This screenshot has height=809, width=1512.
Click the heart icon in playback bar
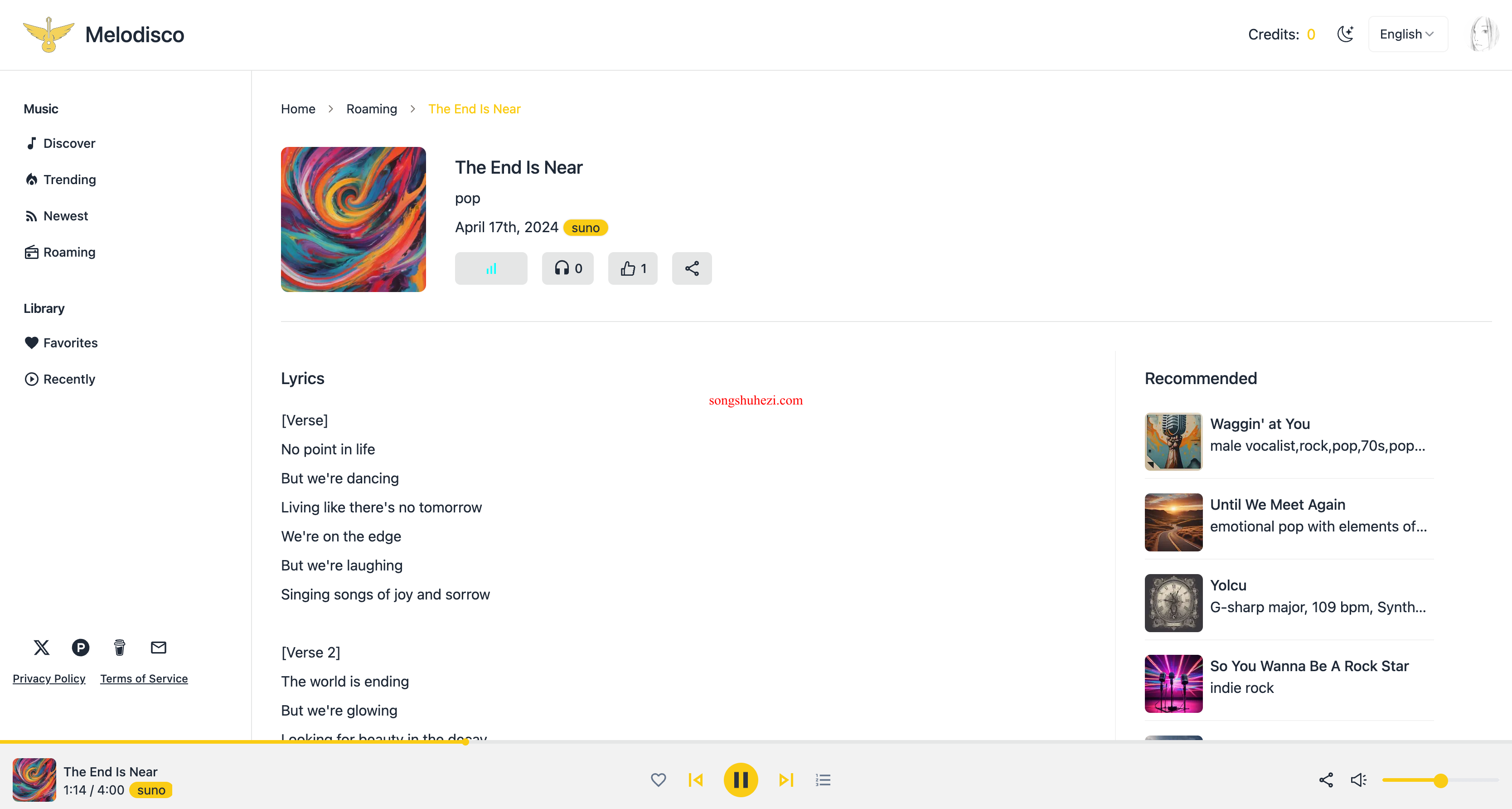[x=659, y=780]
